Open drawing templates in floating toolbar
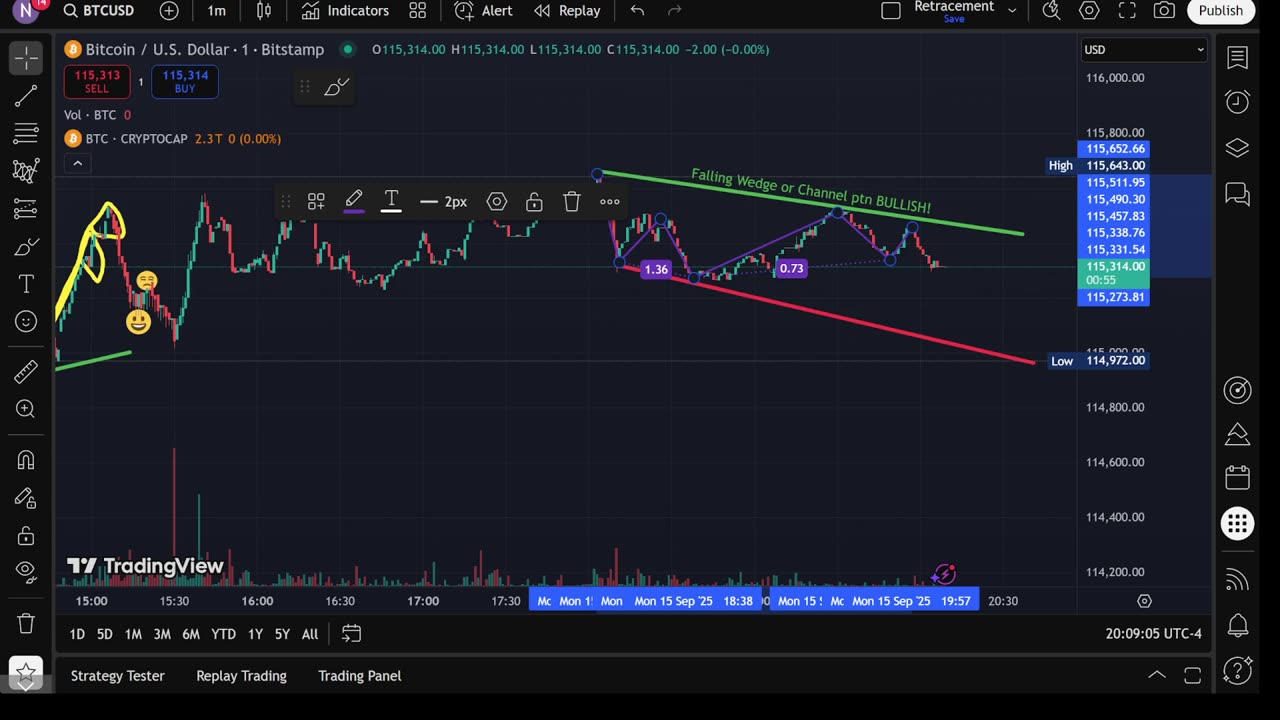Screen dimensions: 1280x720 tap(316, 202)
